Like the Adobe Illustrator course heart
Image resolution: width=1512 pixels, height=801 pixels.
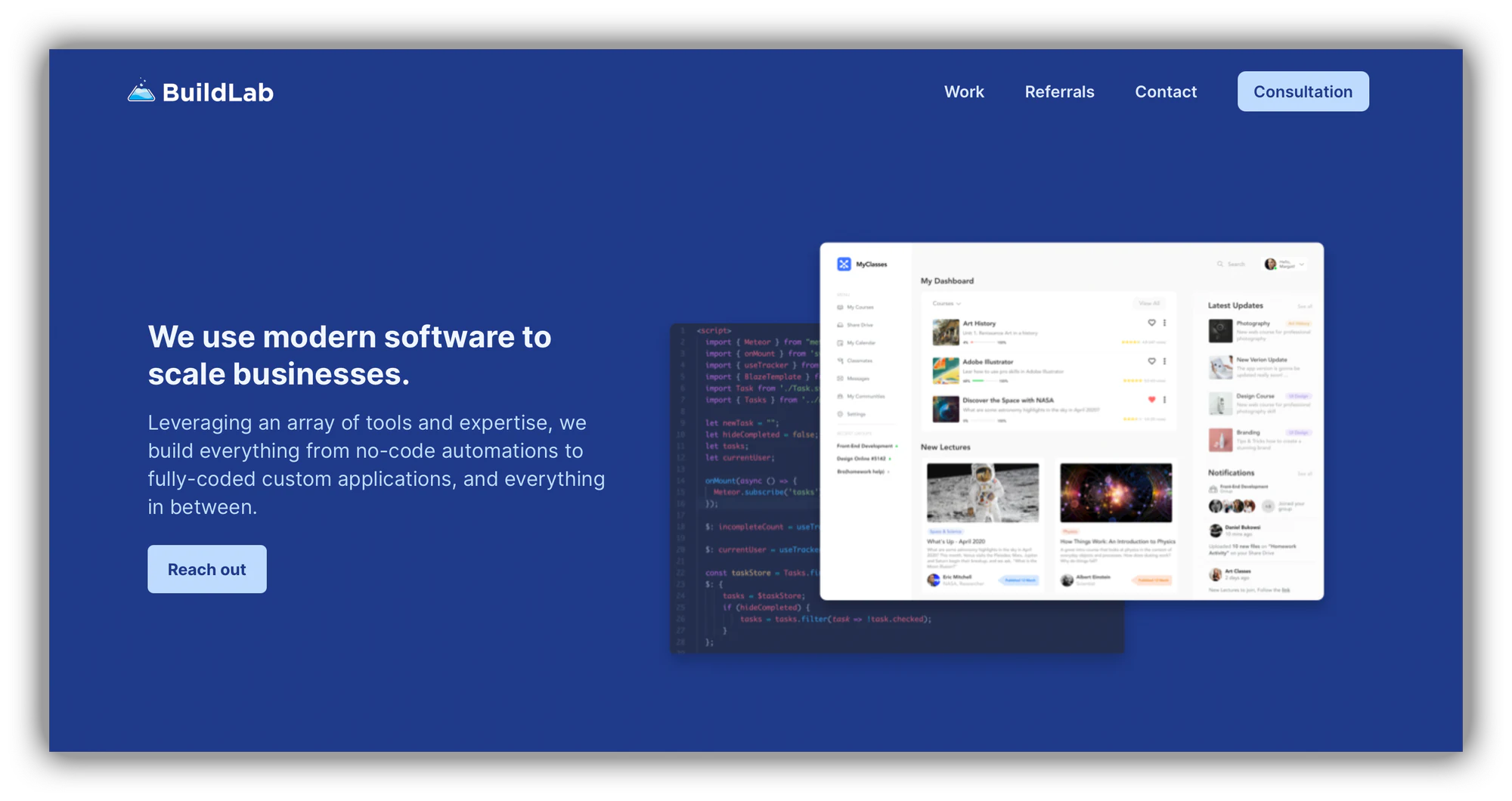(1151, 361)
